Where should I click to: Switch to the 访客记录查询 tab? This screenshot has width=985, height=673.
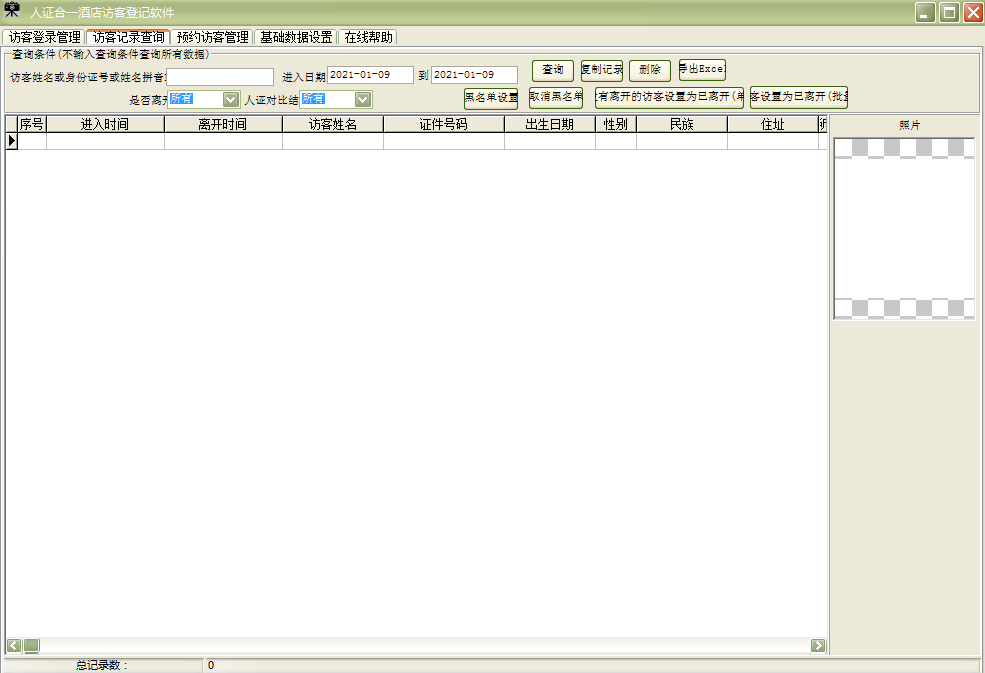(129, 37)
